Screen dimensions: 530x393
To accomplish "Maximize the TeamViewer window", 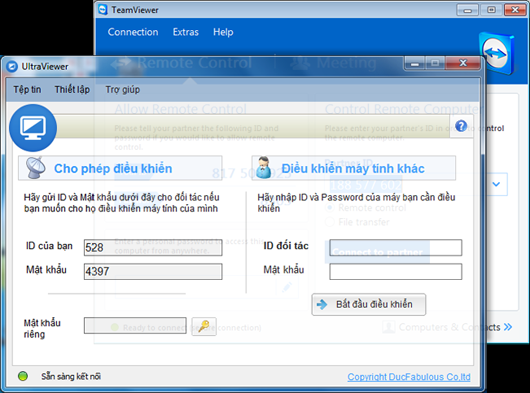I will tap(491, 10).
